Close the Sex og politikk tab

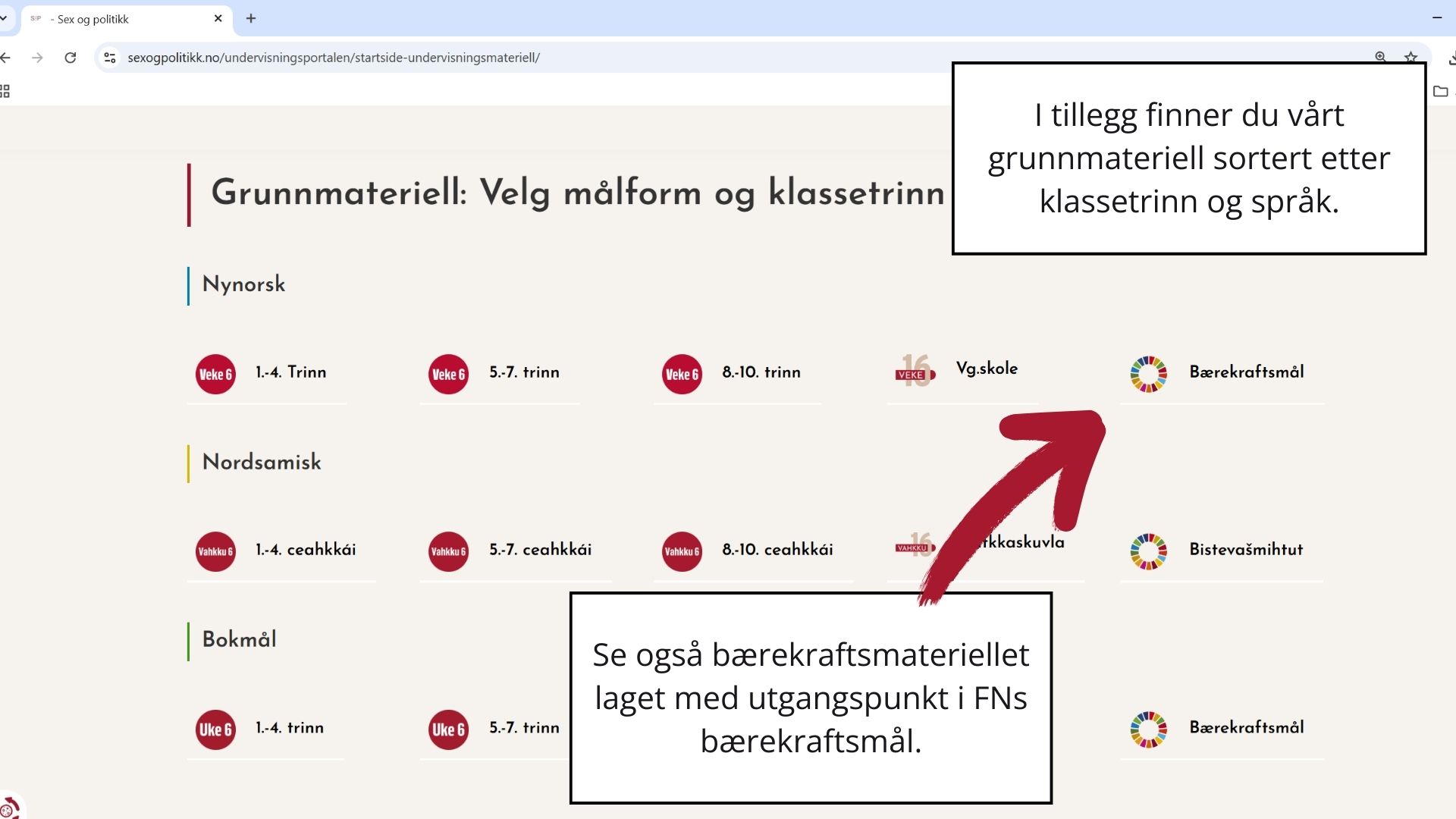[x=218, y=18]
